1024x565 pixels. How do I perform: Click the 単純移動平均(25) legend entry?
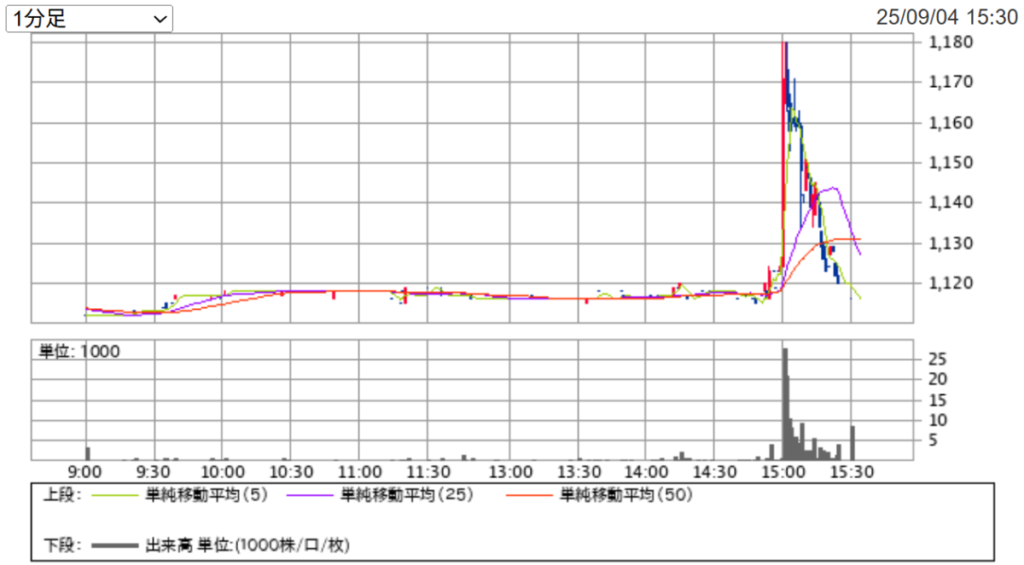point(407,495)
